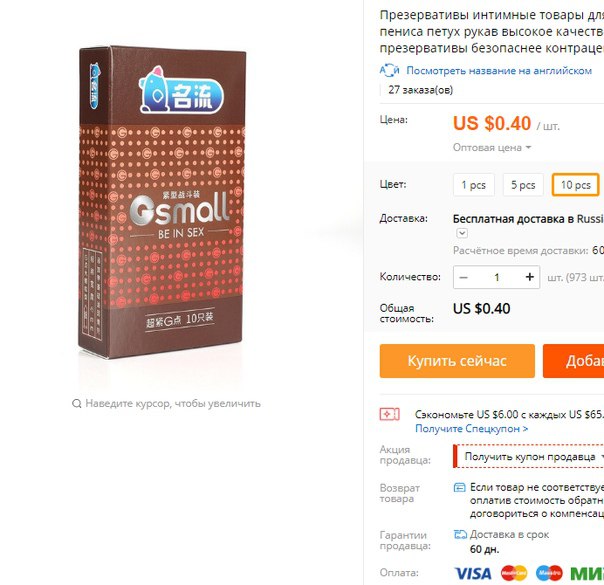
Task: Select the 10 pcs option
Action: click(x=575, y=185)
